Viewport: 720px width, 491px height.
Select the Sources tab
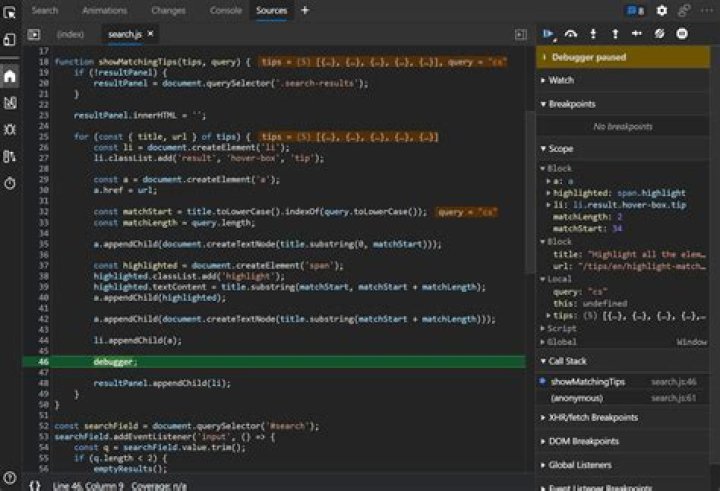click(271, 10)
